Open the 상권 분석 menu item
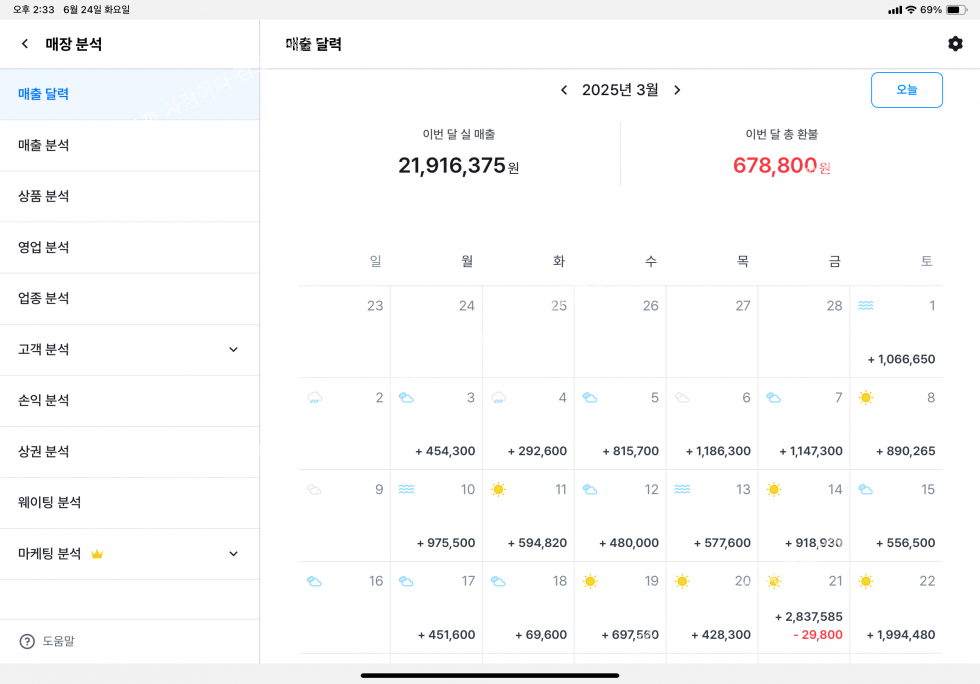Screen dimensions: 980x684 [x=44, y=451]
